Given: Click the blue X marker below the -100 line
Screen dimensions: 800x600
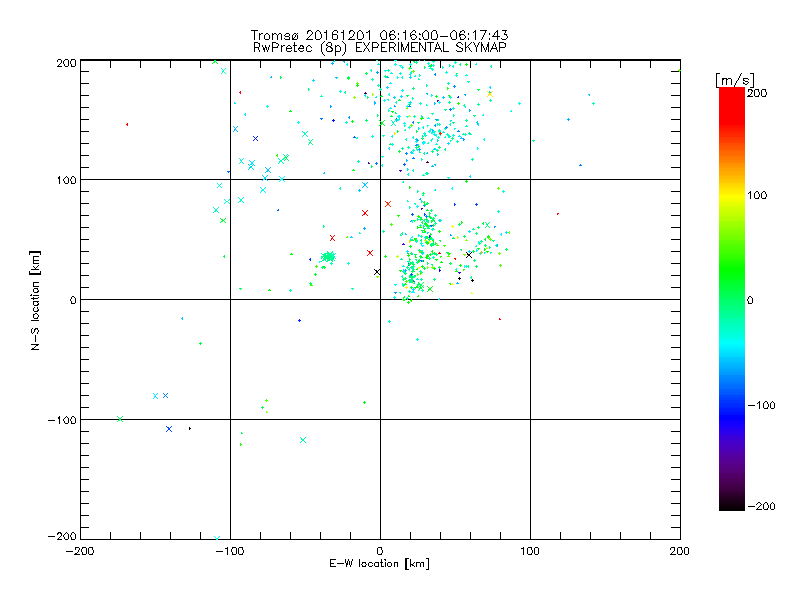Looking at the screenshot, I should (169, 429).
